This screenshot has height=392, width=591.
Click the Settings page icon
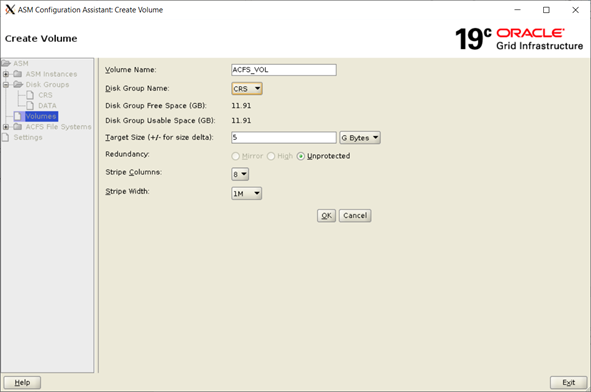click(6, 137)
